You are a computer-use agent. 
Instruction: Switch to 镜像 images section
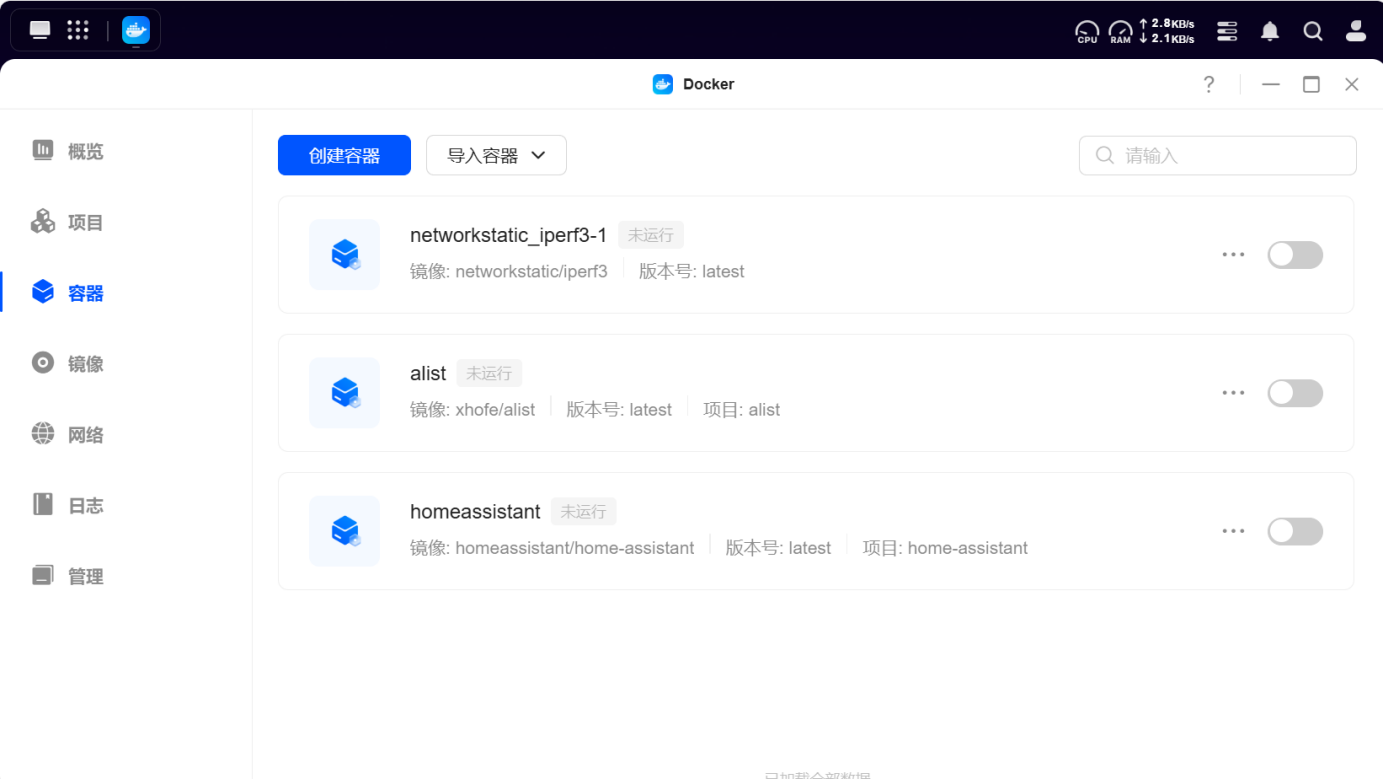pos(68,364)
